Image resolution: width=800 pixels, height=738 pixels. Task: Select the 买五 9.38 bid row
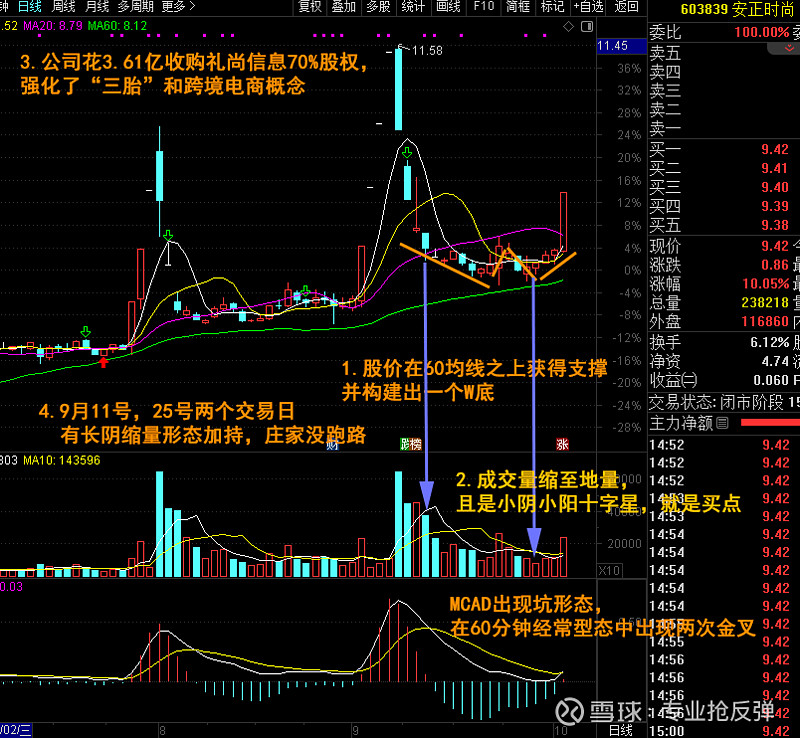pos(723,225)
